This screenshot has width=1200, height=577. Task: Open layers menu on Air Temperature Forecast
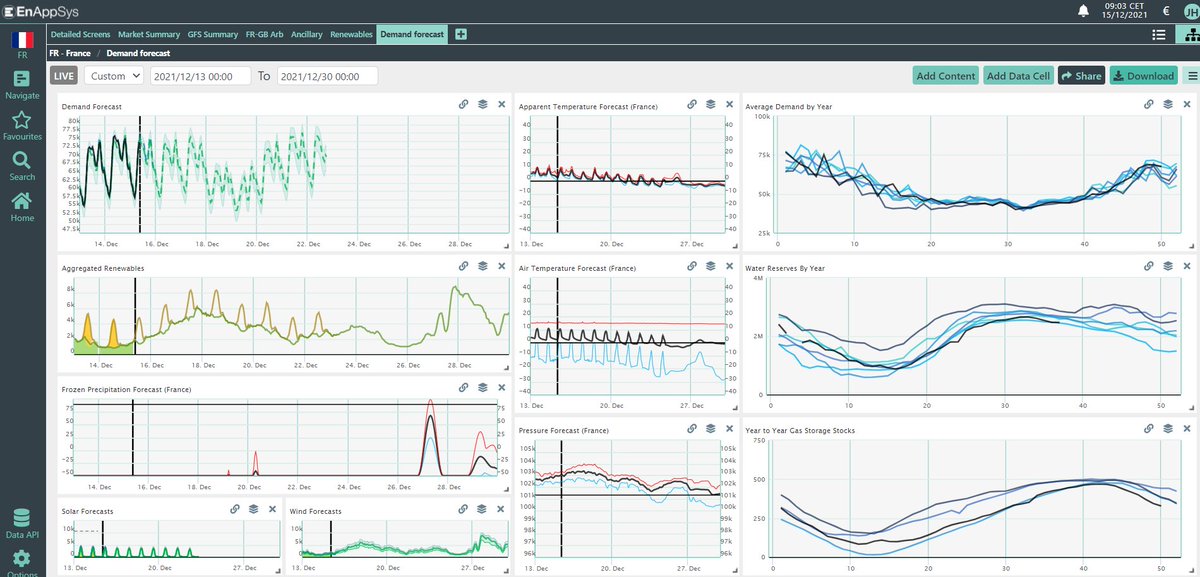click(710, 266)
